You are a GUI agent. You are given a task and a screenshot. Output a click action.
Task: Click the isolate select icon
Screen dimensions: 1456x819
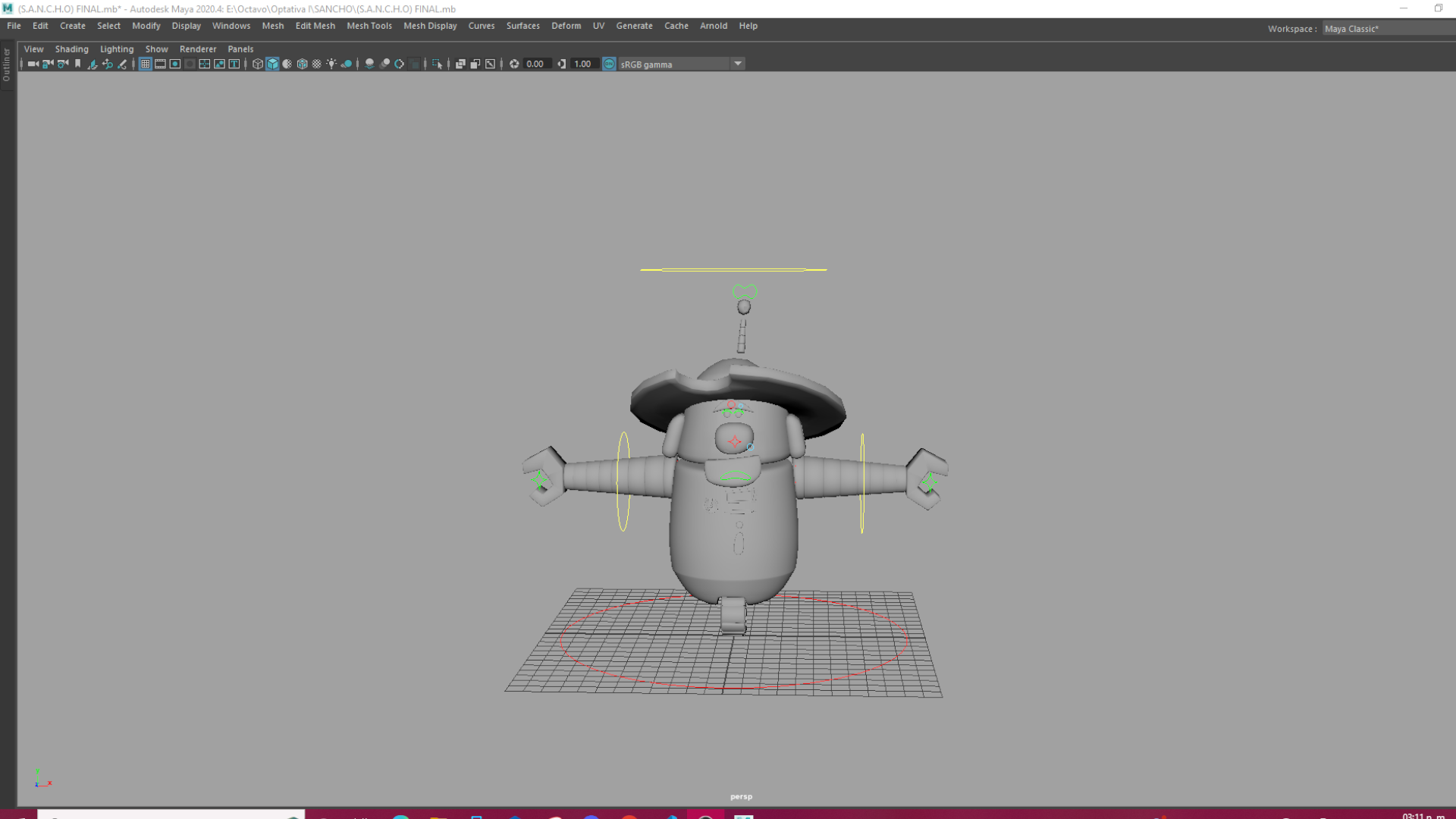(437, 64)
